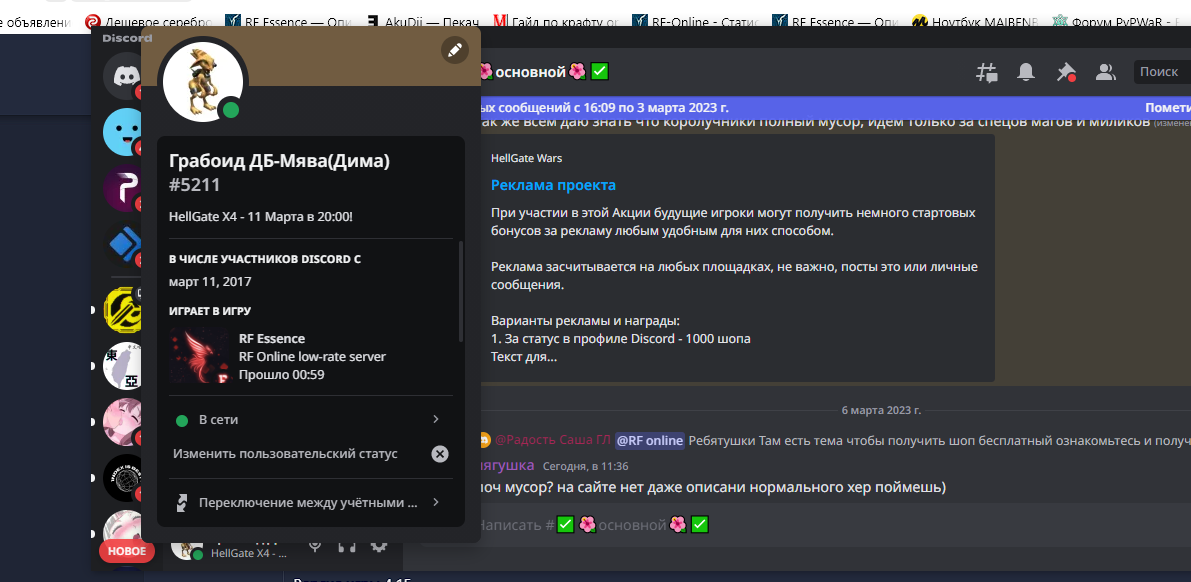Click the profile avatar in popup
This screenshot has width=1191, height=582.
203,81
